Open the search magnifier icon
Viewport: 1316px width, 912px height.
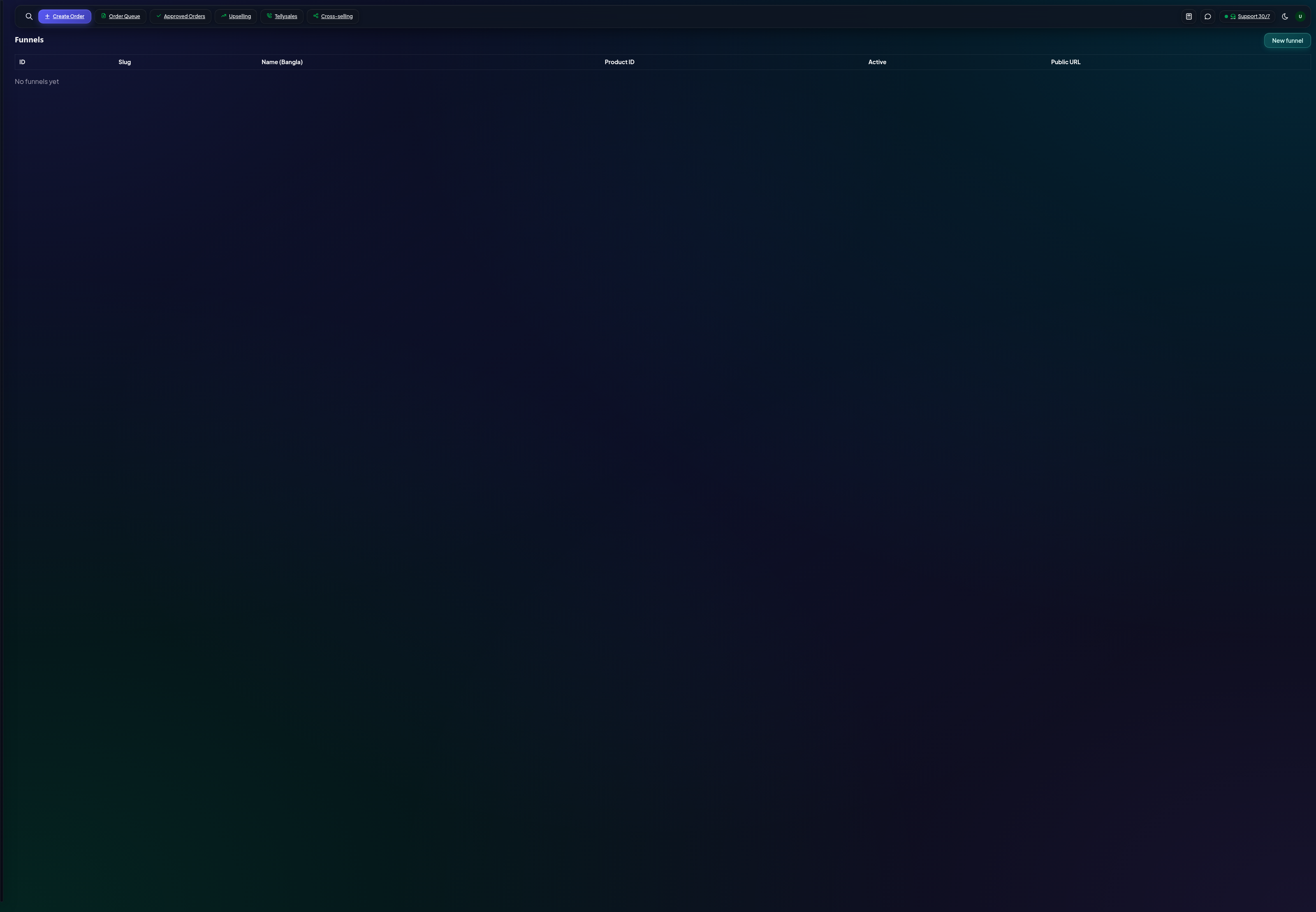[29, 16]
